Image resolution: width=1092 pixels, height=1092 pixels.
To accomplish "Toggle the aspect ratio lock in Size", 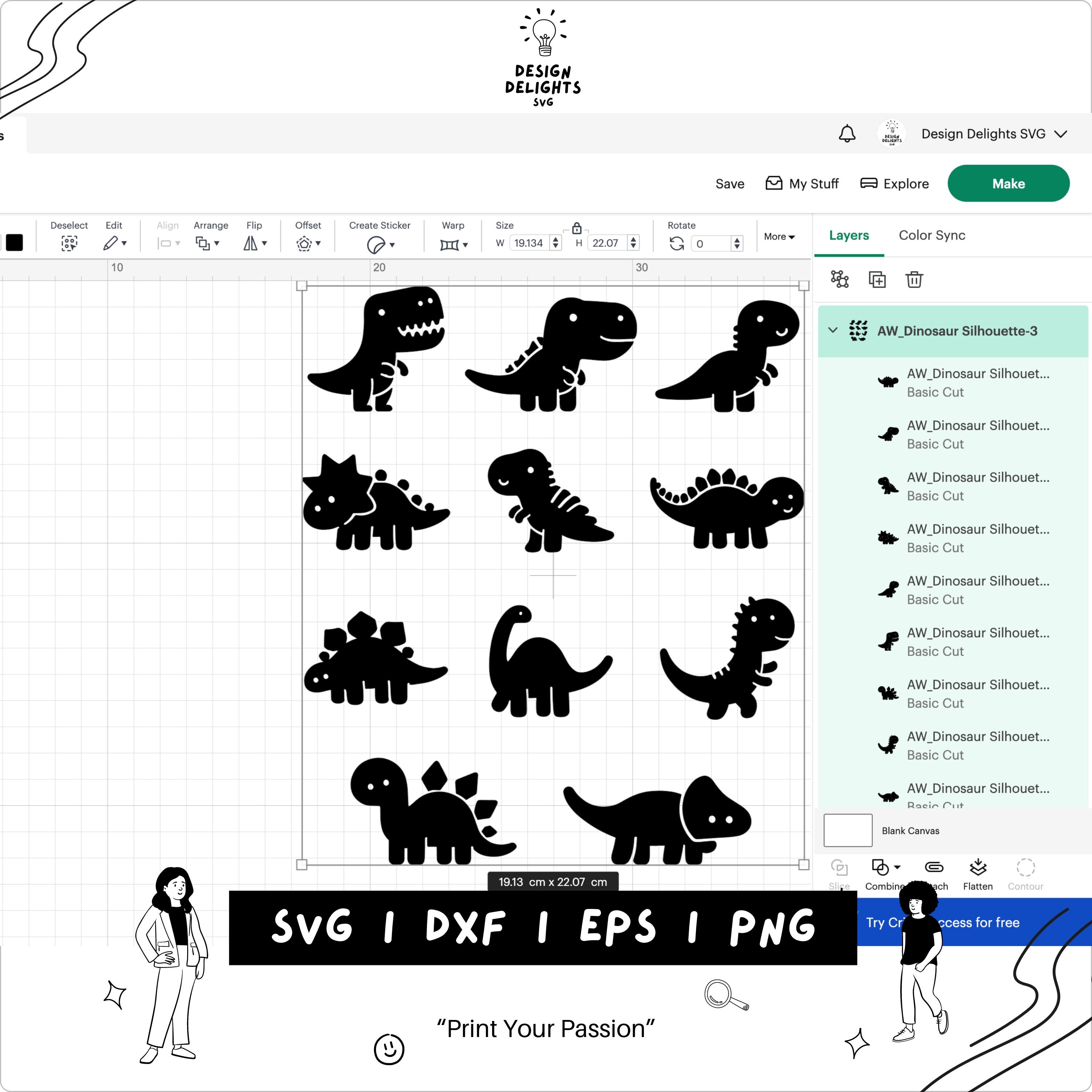I will click(577, 228).
